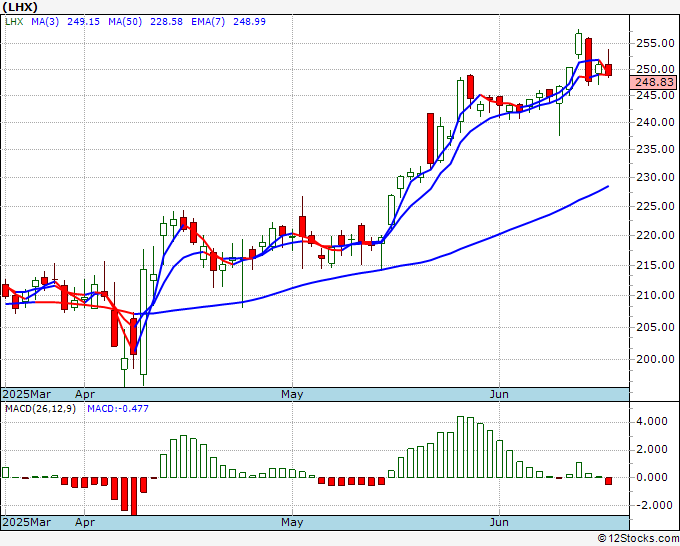Screen dimensions: 680x546
Task: Click May on price chart time axis
Action: pos(292,394)
